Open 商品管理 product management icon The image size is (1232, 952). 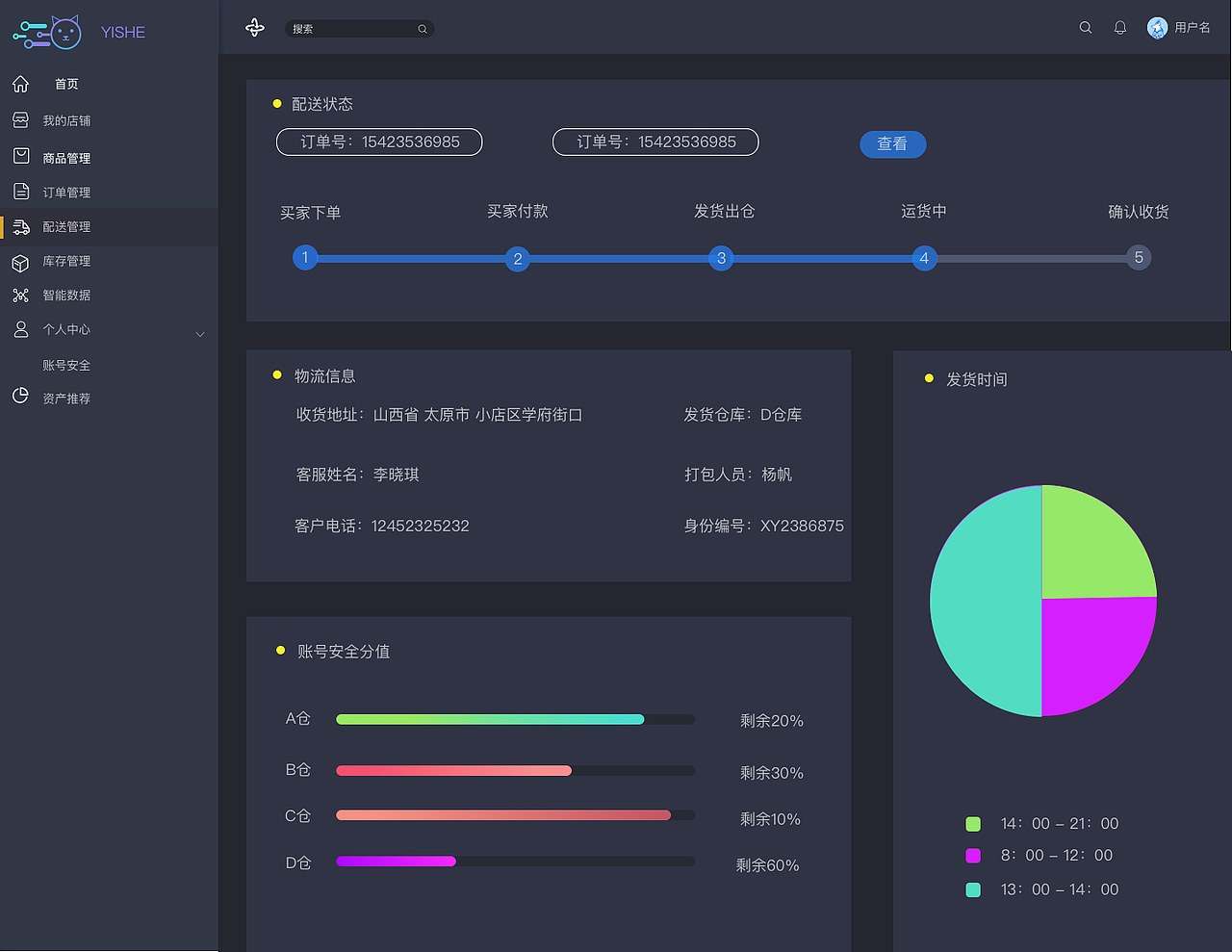tap(19, 156)
